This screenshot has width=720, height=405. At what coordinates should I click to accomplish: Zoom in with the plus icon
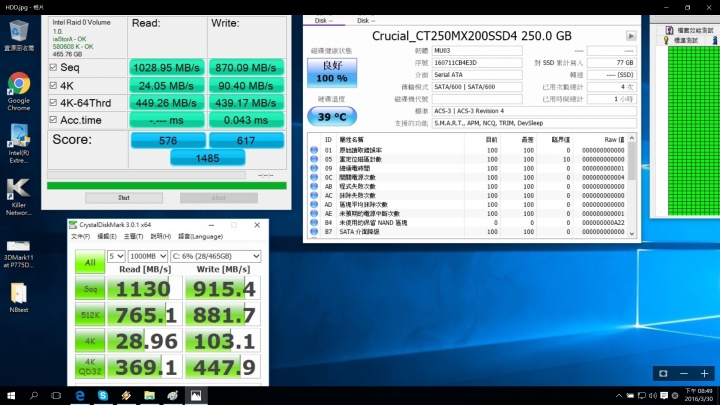coord(704,373)
